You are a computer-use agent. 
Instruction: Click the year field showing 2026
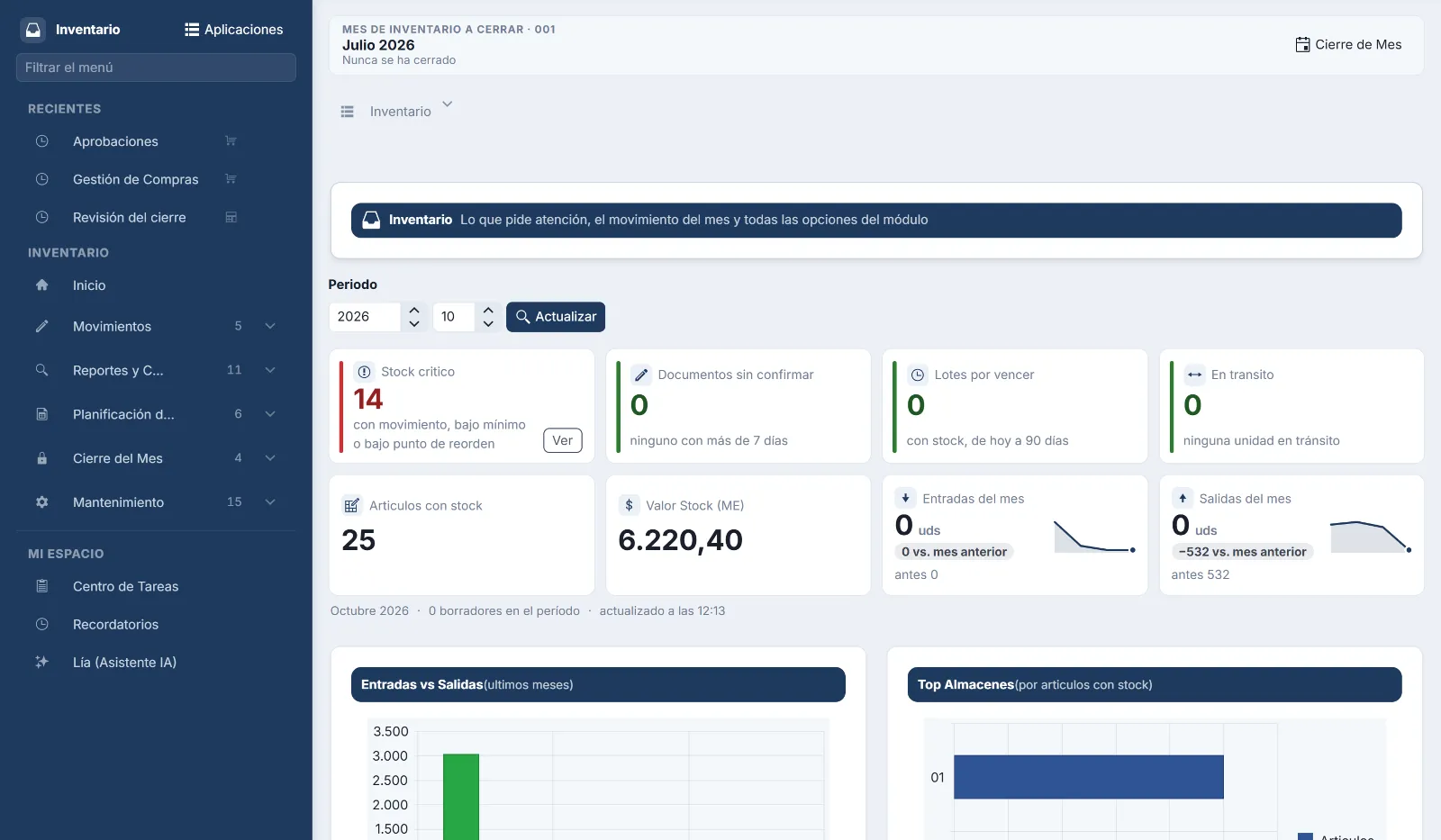365,317
